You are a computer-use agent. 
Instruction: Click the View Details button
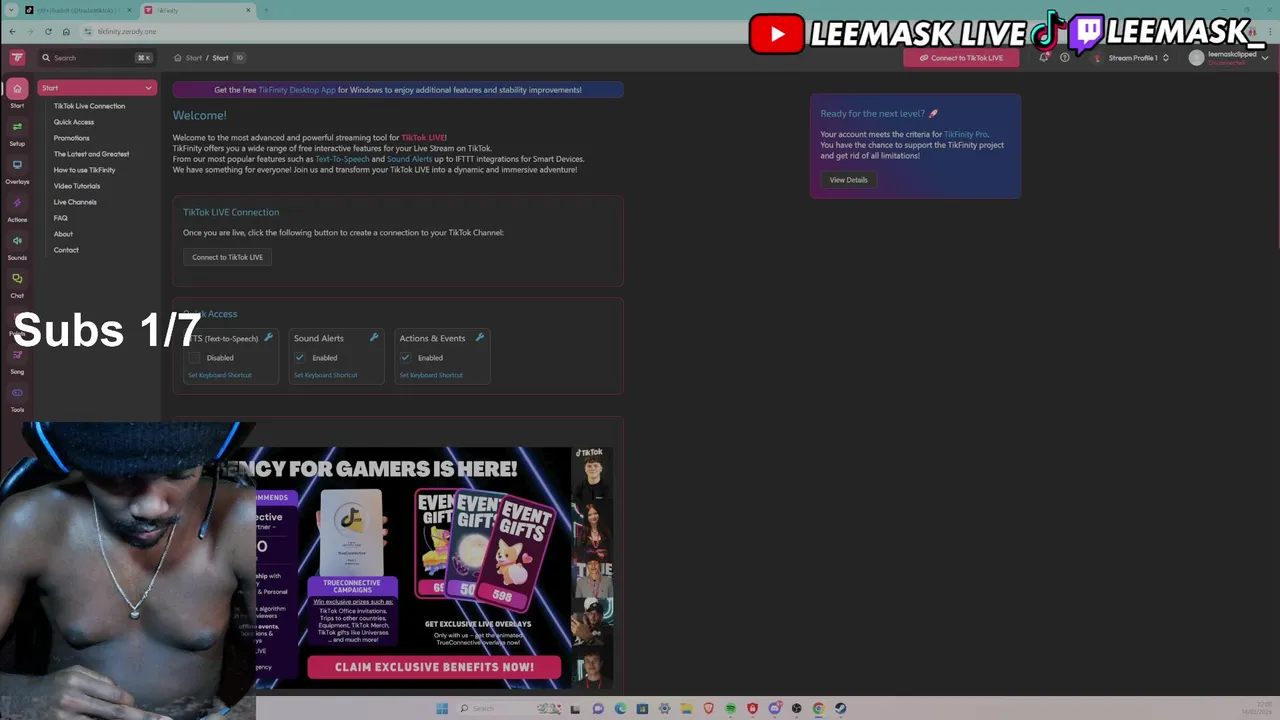[x=848, y=180]
